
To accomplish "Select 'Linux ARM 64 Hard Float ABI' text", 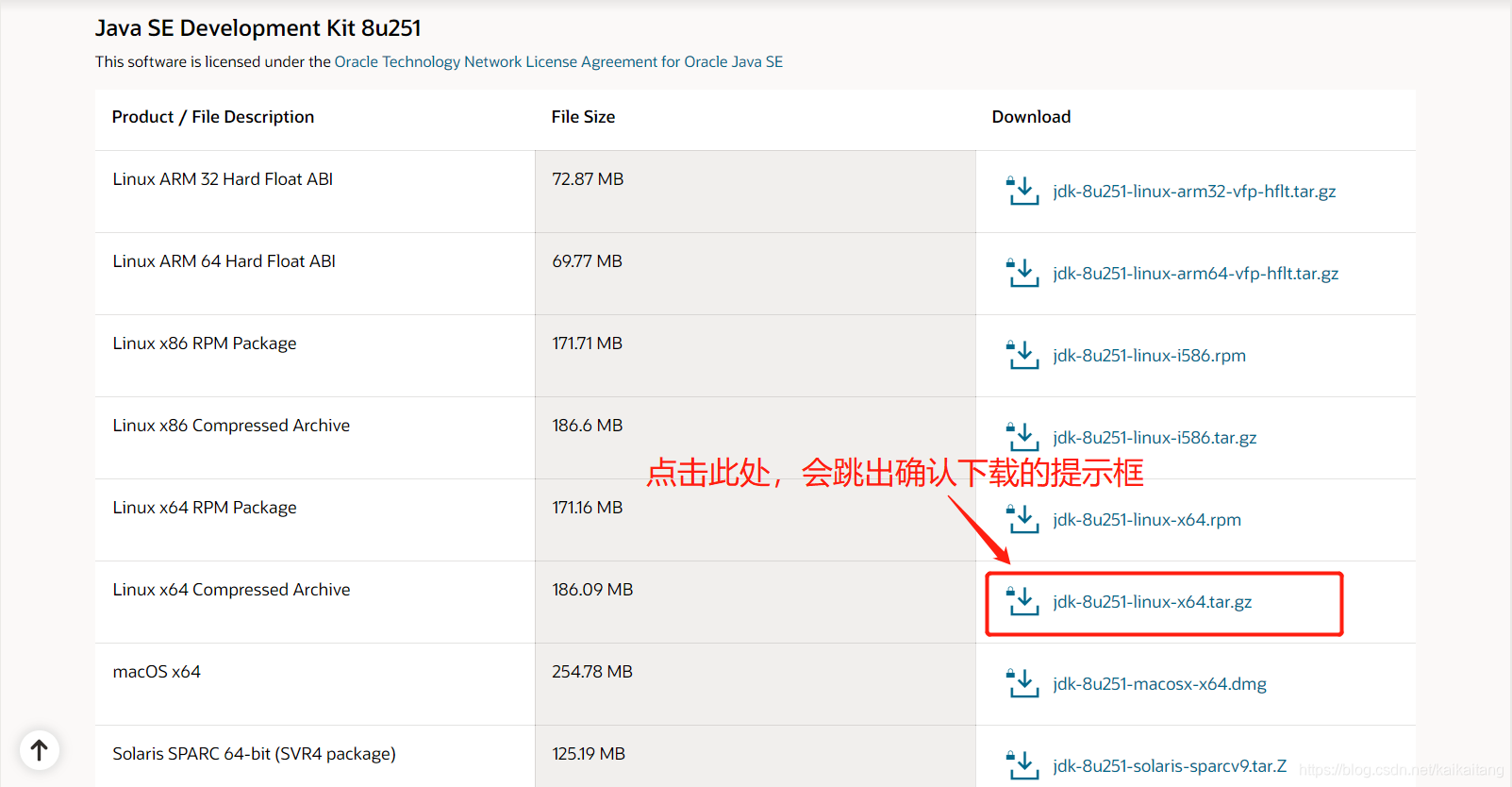I will pyautogui.click(x=224, y=260).
